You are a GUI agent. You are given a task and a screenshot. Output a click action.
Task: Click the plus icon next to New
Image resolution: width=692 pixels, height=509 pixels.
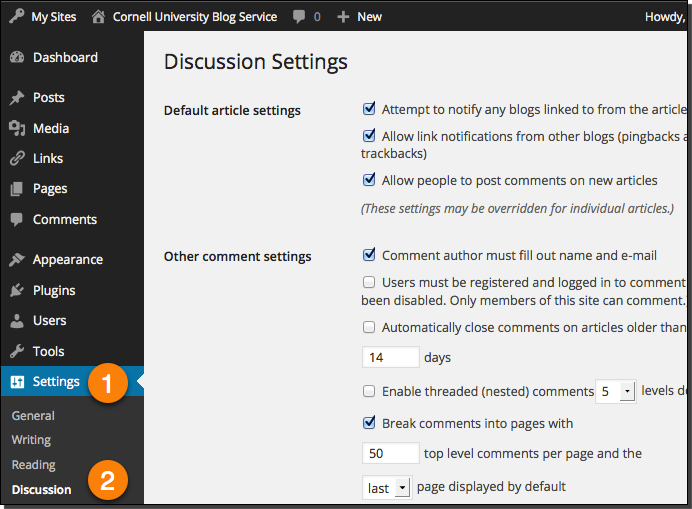point(343,17)
